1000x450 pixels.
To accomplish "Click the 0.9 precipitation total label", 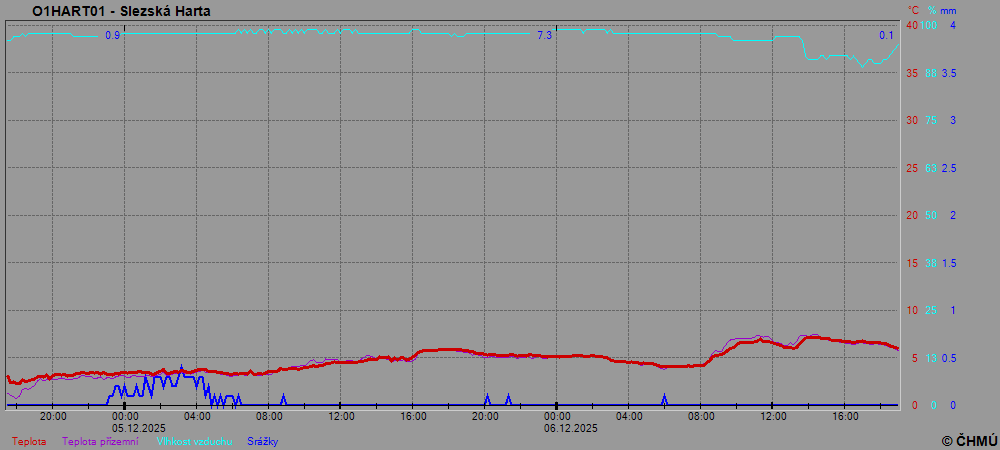I will click(112, 36).
